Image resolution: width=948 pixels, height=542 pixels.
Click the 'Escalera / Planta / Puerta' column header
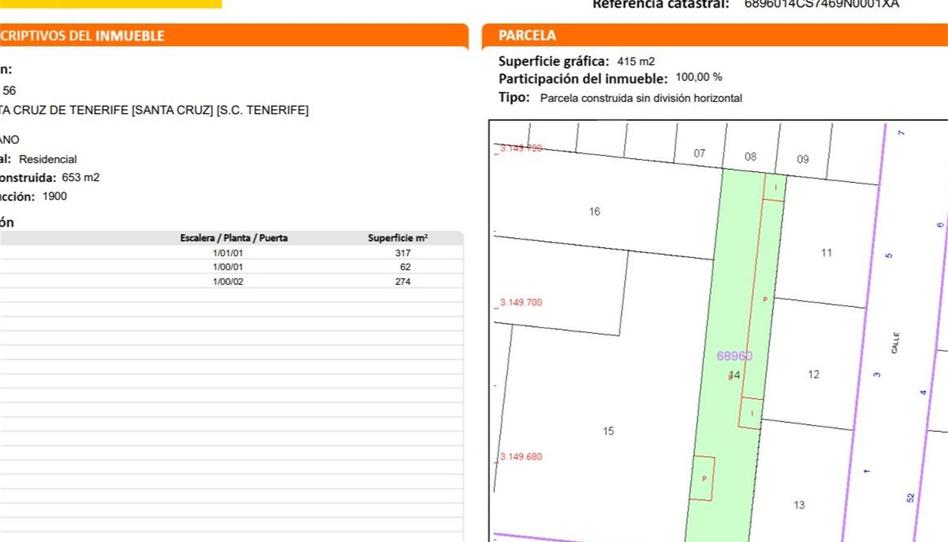click(234, 238)
